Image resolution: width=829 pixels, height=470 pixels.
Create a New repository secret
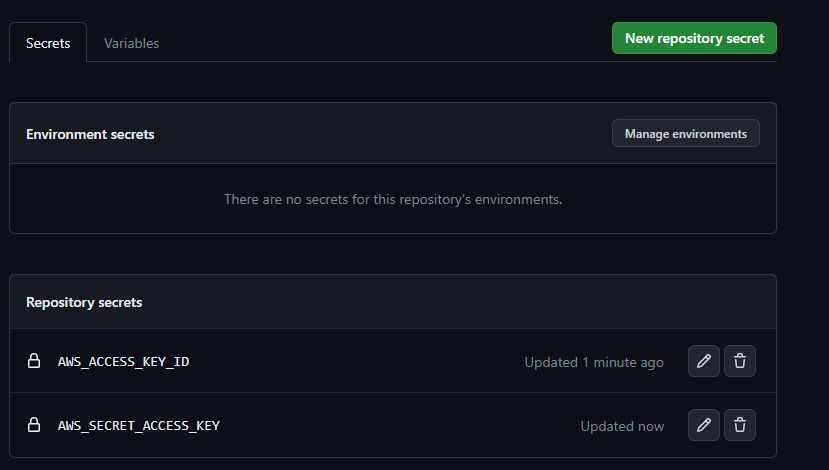click(694, 38)
